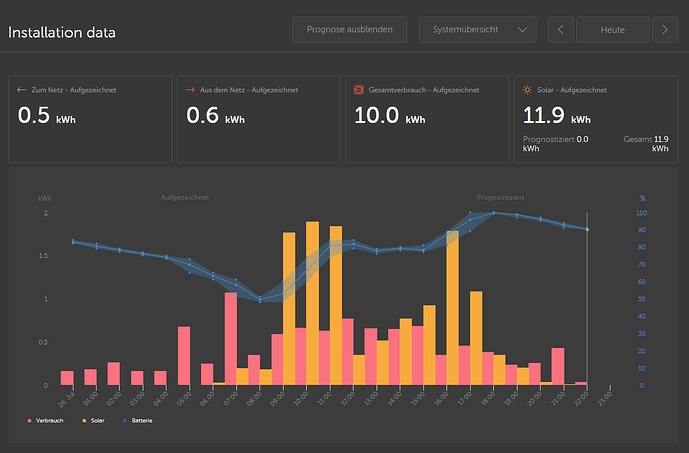
Task: Select the 0.5 kWh Zum Netz value
Action: 47,116
